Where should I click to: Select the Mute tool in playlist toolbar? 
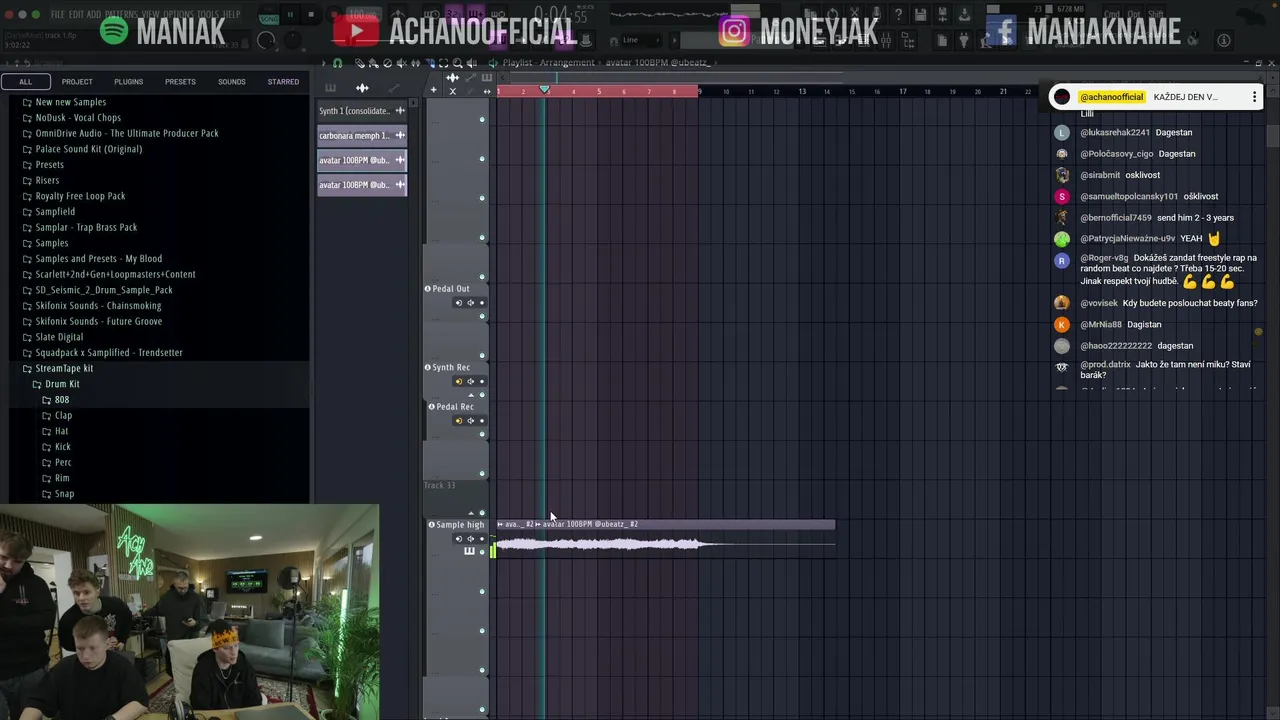click(401, 63)
